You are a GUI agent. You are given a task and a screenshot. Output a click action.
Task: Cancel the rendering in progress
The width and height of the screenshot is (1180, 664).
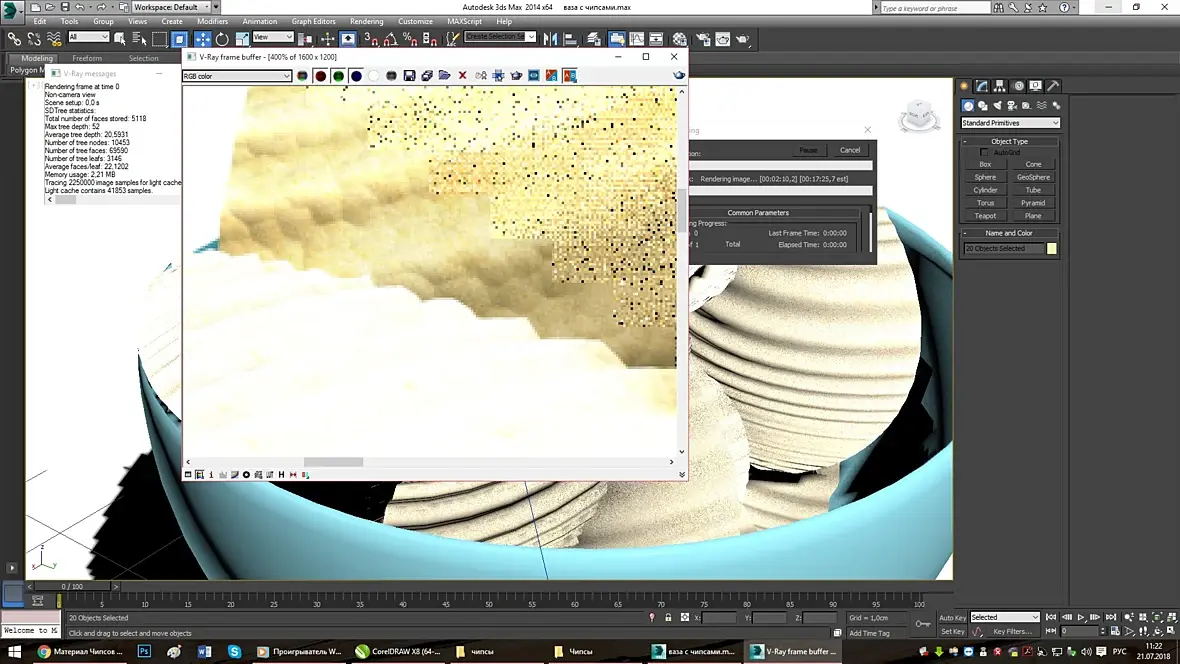[x=849, y=150]
